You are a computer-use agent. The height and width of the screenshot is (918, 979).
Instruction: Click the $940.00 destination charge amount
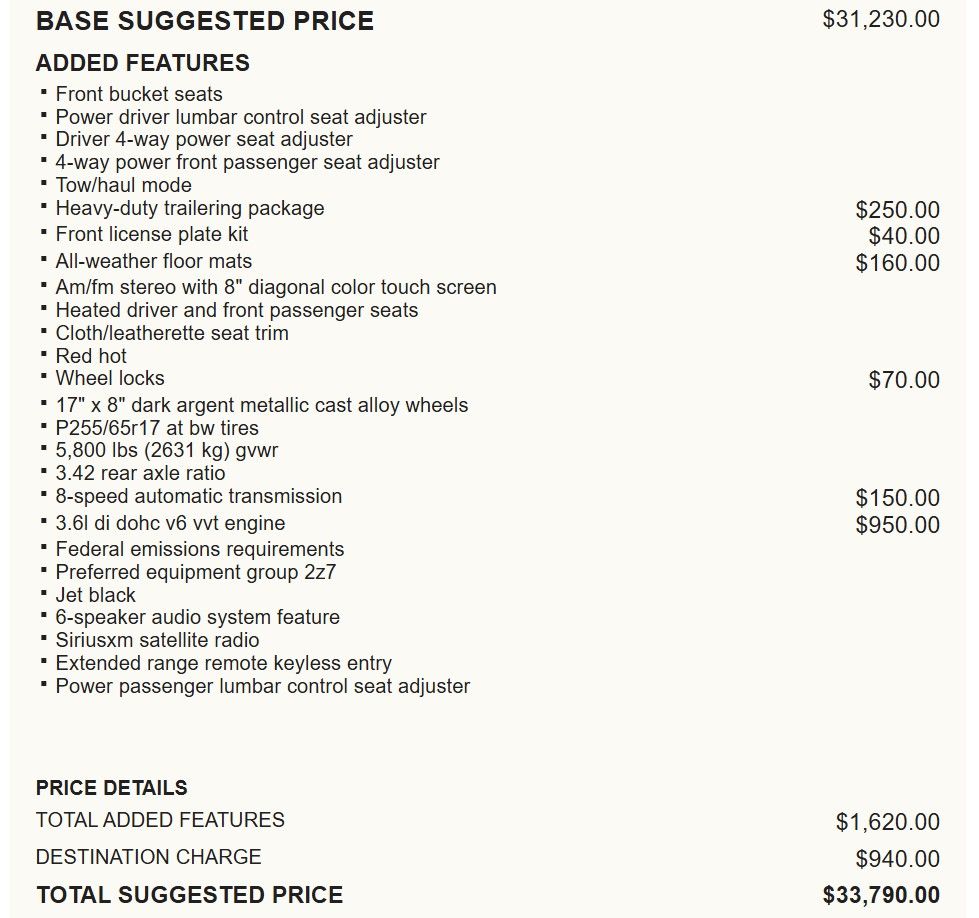tap(897, 859)
